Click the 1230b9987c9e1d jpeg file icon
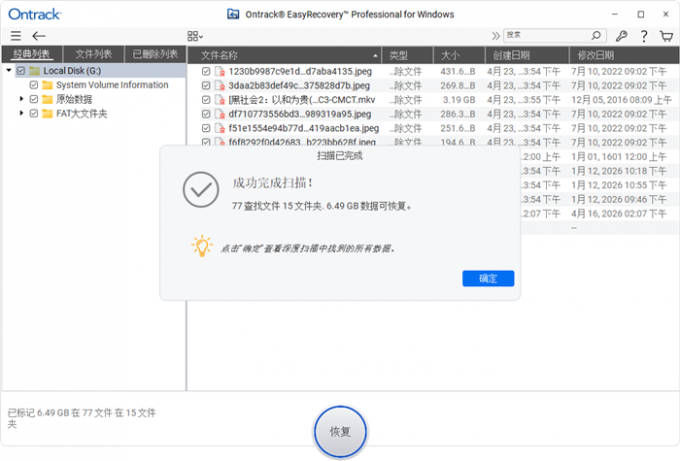The height and width of the screenshot is (461, 680). [220, 72]
